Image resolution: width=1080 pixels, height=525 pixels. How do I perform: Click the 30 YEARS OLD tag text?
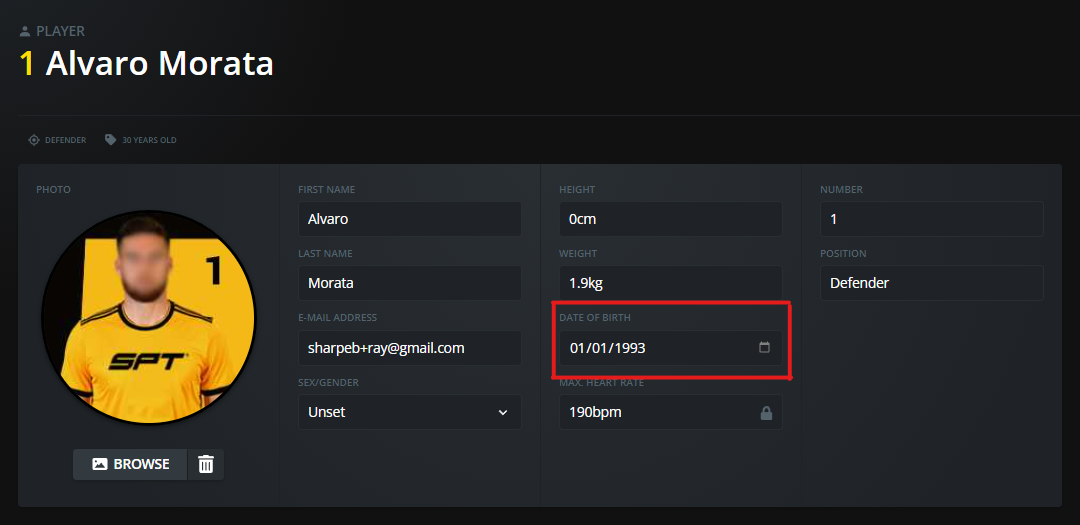tap(149, 140)
